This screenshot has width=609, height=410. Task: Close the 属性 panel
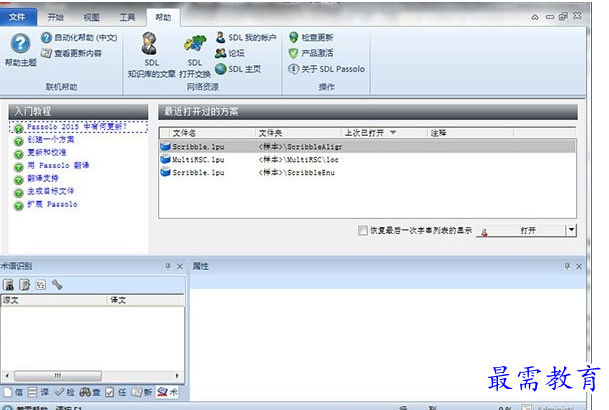point(579,266)
